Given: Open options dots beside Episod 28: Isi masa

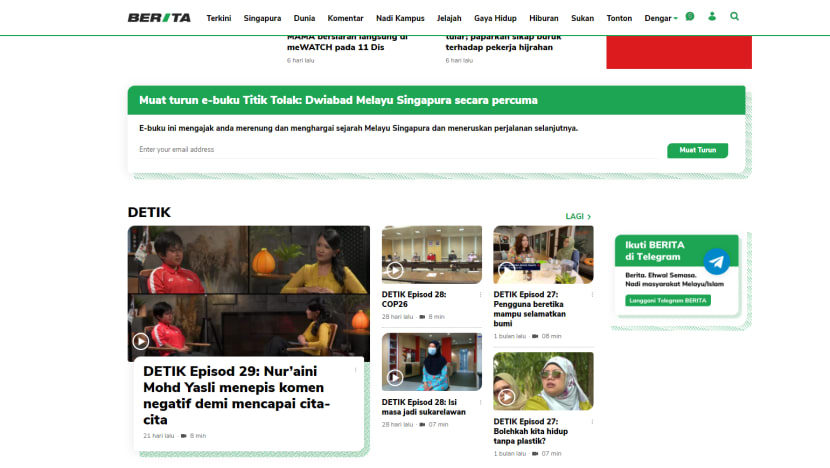Looking at the screenshot, I should click(480, 402).
